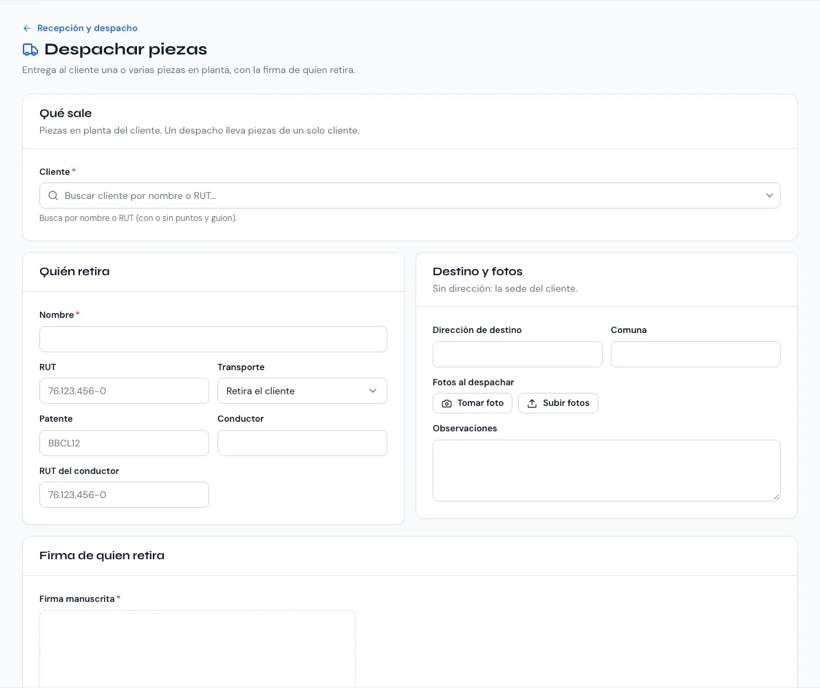820x688 pixels.
Task: Click the RUT field under Nombre
Action: (124, 391)
